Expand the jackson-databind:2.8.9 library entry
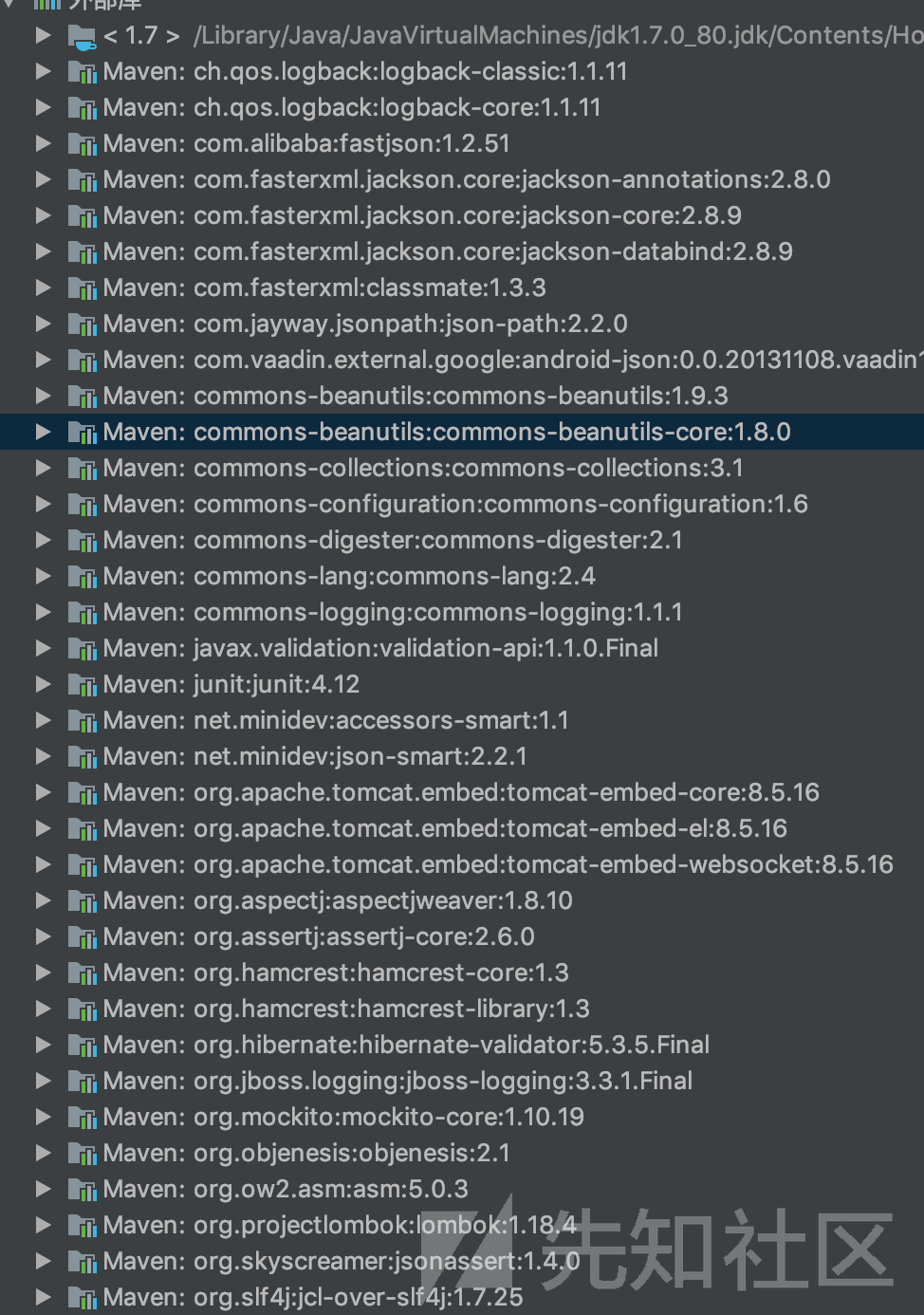Viewport: 924px width, 1315px height. [x=44, y=251]
